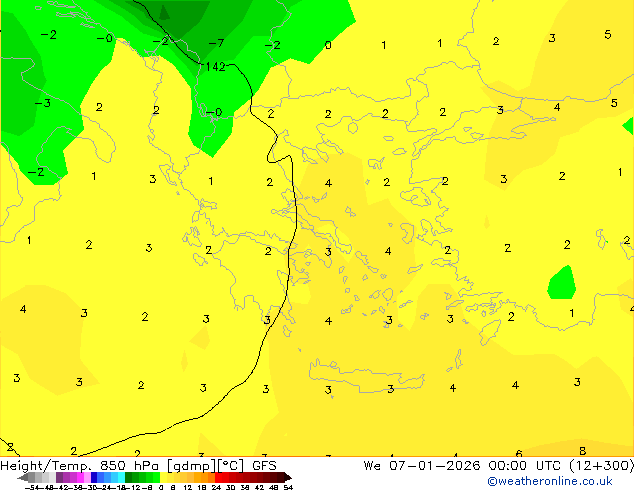Click the "8" temperature value
This screenshot has height=490, width=634.
coord(582,451)
